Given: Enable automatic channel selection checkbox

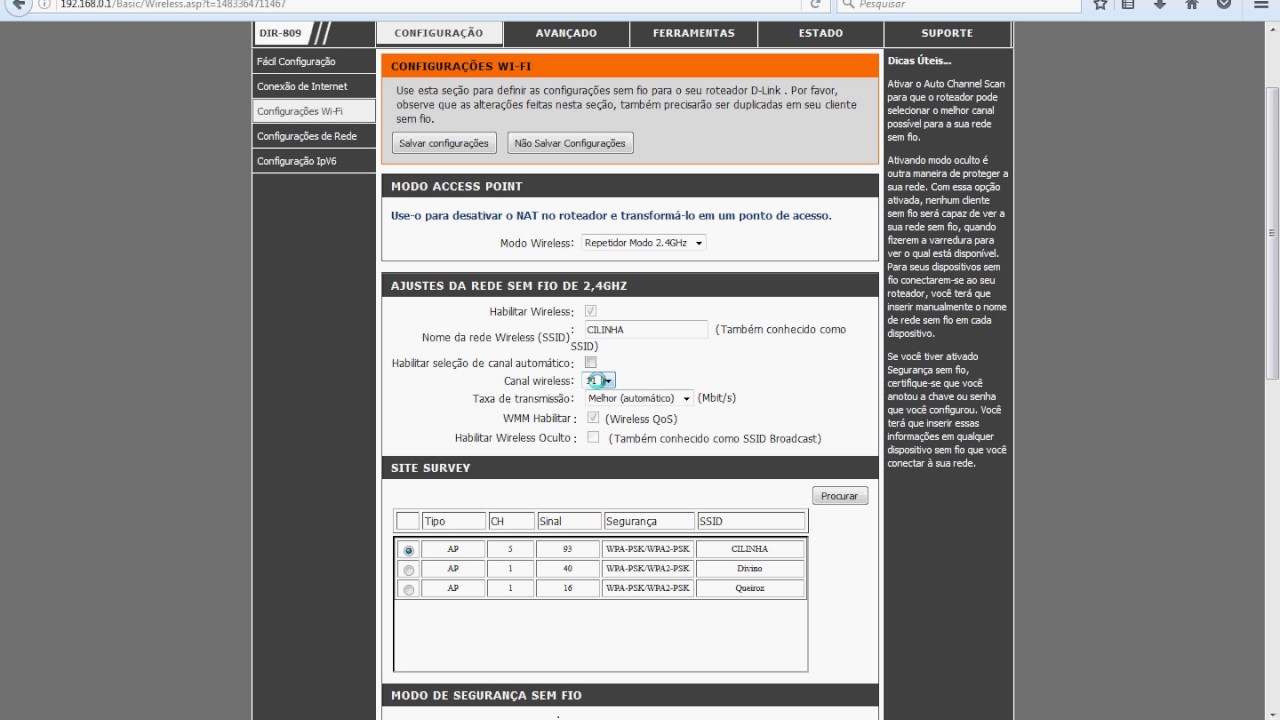Looking at the screenshot, I should [591, 362].
